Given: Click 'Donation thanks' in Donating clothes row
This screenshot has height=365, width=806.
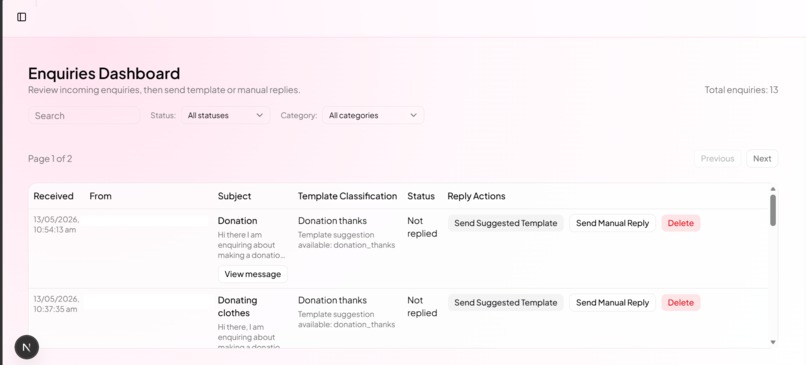Looking at the screenshot, I should click(x=333, y=300).
